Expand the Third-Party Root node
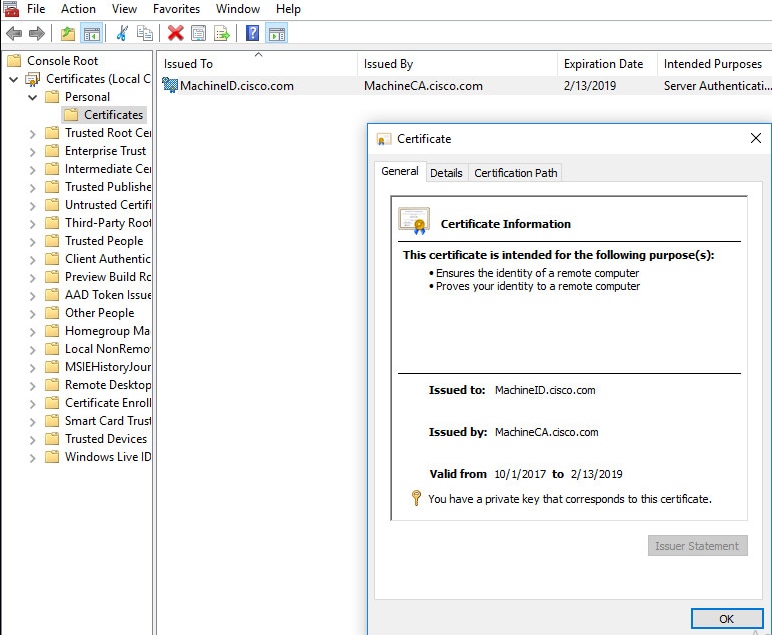Viewport: 772px width, 635px height. pyautogui.click(x=32, y=223)
